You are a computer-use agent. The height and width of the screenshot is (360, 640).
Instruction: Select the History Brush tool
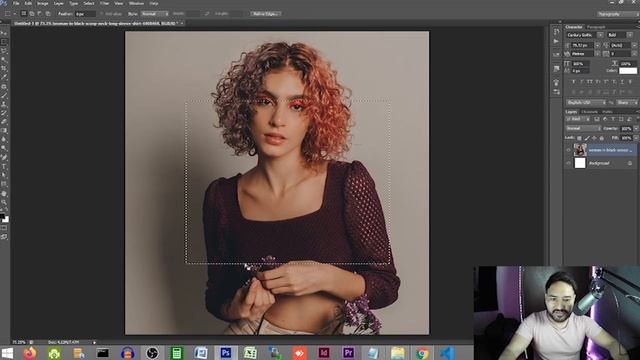(4, 113)
